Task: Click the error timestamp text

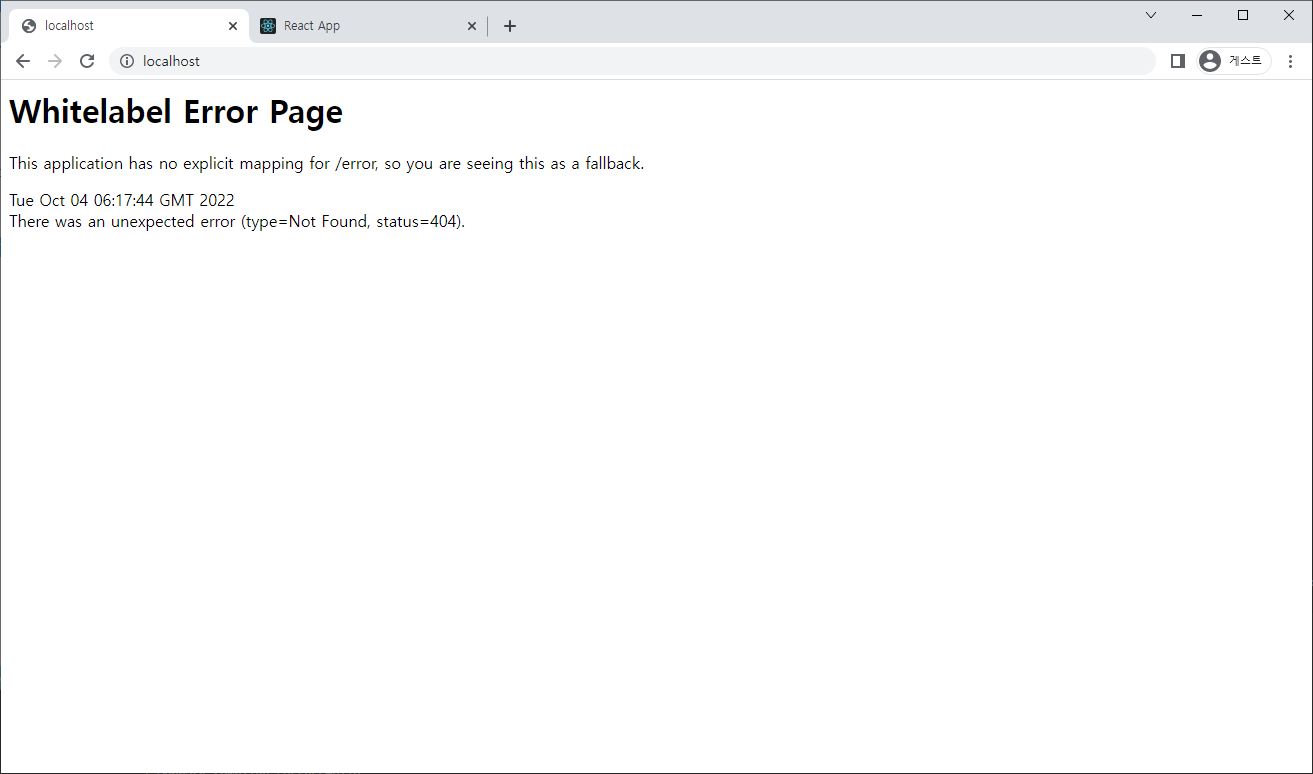Action: [120, 200]
